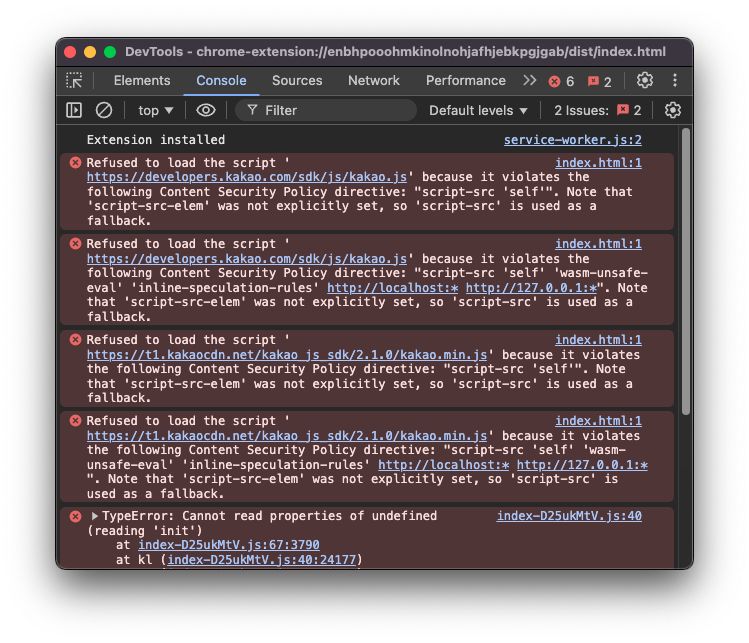Click the green maximize window button
This screenshot has width=749, height=643.
click(x=110, y=52)
